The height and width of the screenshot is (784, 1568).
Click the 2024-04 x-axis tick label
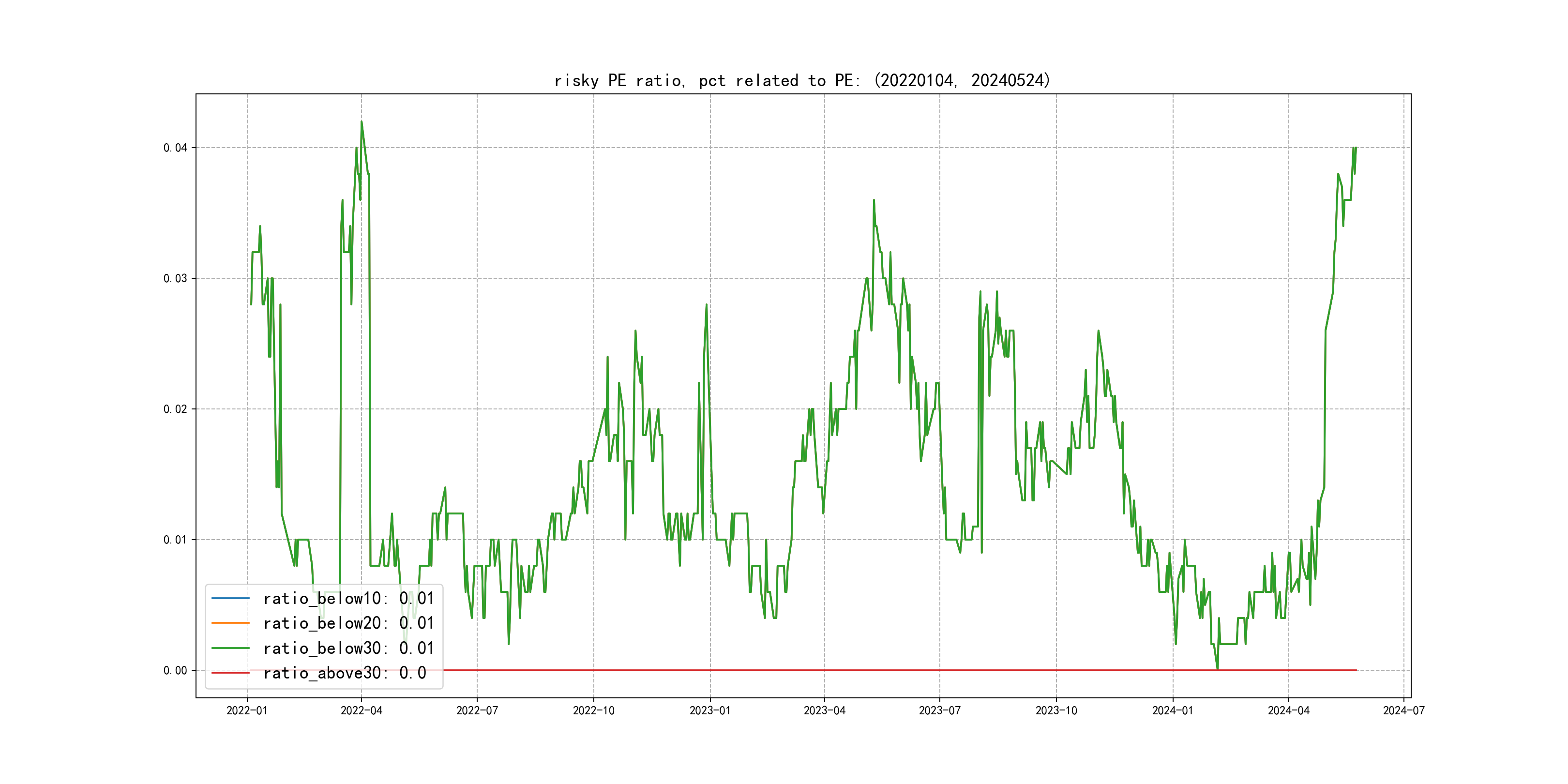tap(1288, 710)
